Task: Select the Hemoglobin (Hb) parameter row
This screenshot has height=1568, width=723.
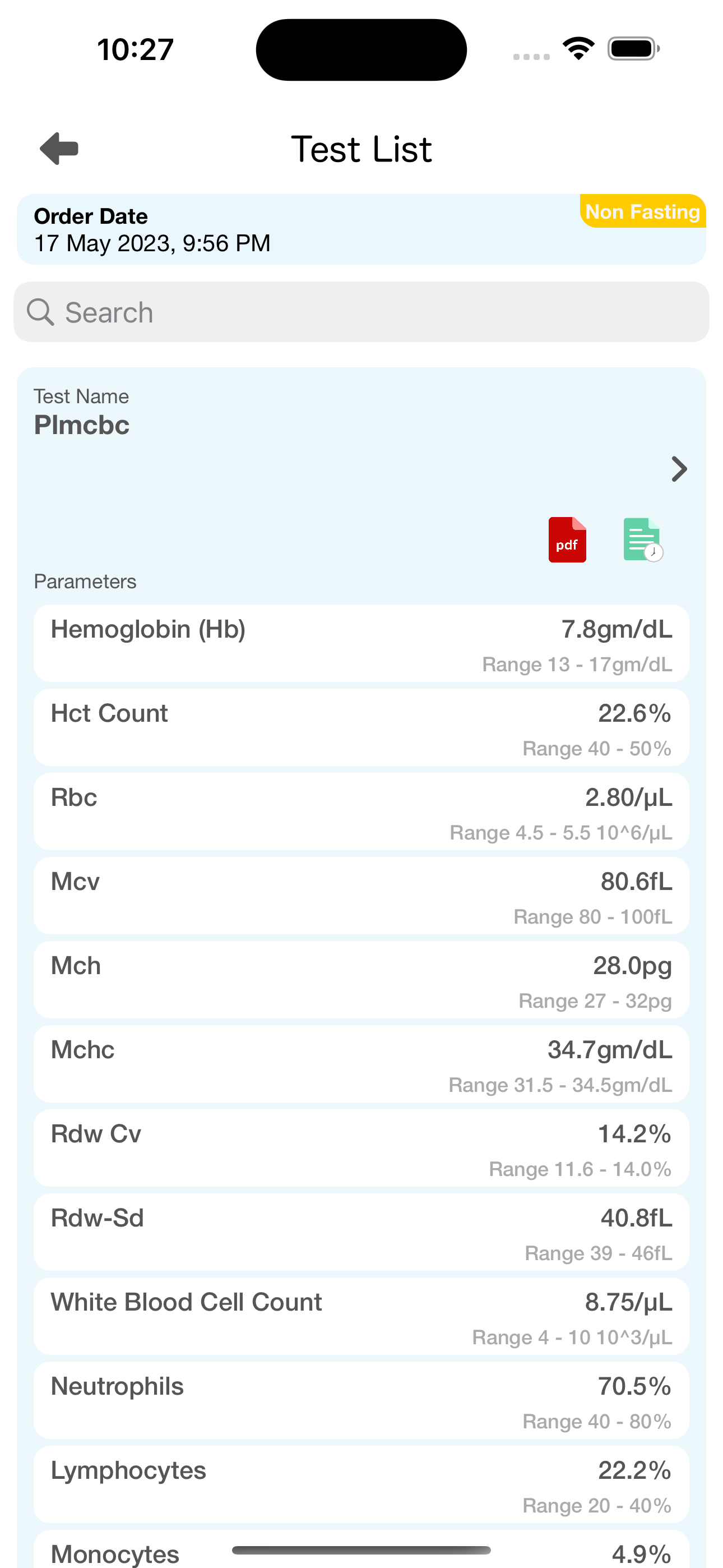Action: [x=361, y=643]
